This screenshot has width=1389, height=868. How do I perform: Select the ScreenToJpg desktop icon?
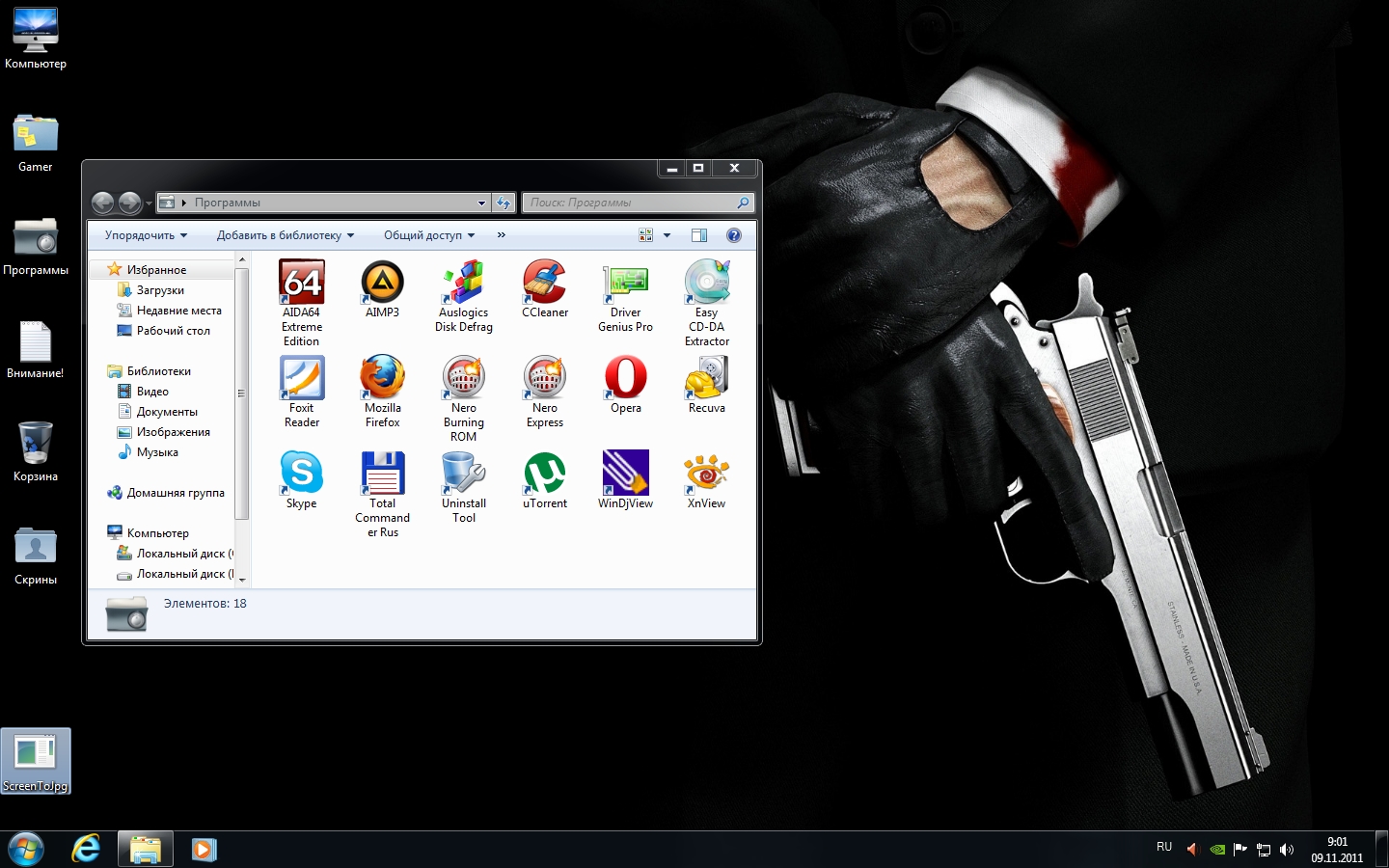36,761
